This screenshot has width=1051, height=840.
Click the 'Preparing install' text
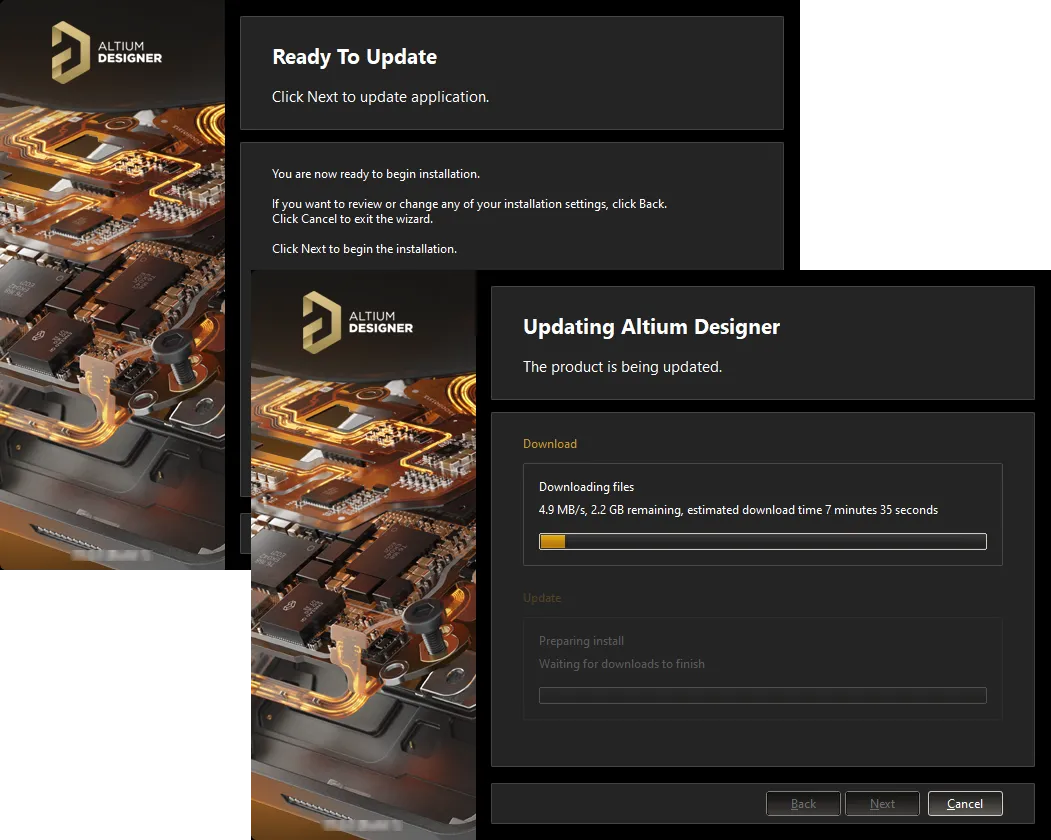(x=581, y=641)
